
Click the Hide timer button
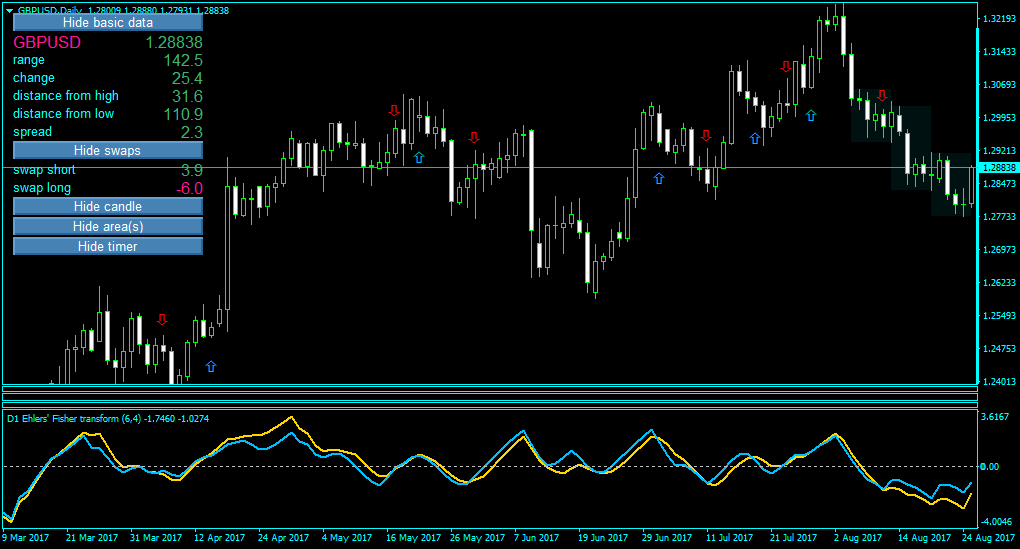[x=108, y=247]
